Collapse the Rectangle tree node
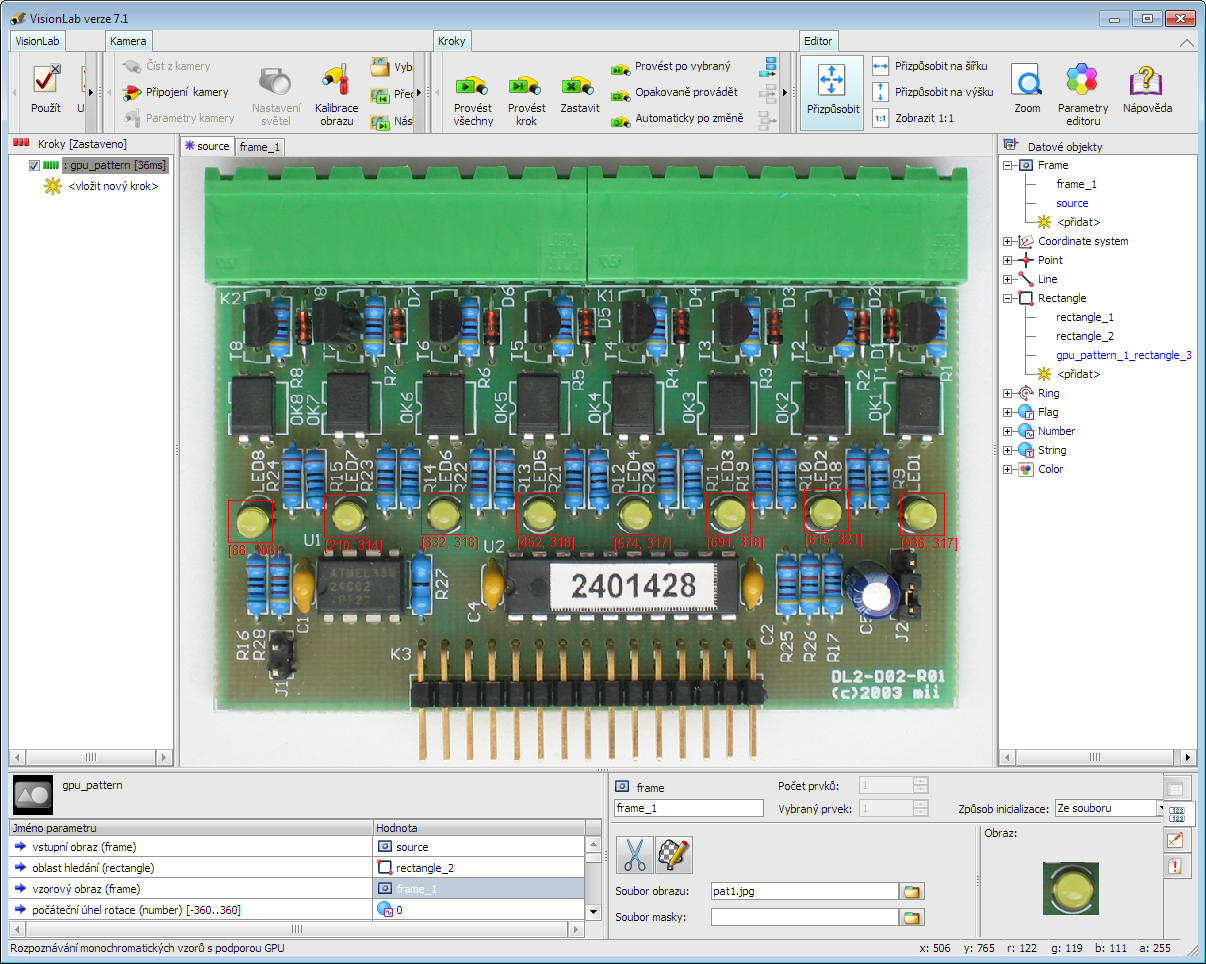The height and width of the screenshot is (964, 1206). click(1008, 298)
